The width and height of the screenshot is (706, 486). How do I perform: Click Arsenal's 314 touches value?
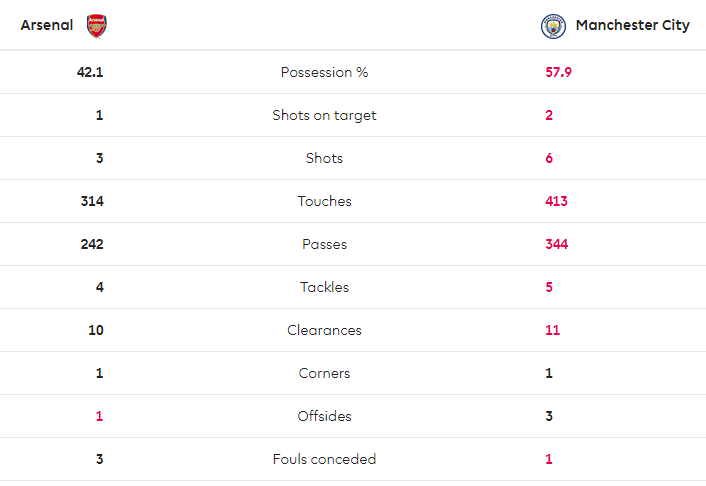92,202
